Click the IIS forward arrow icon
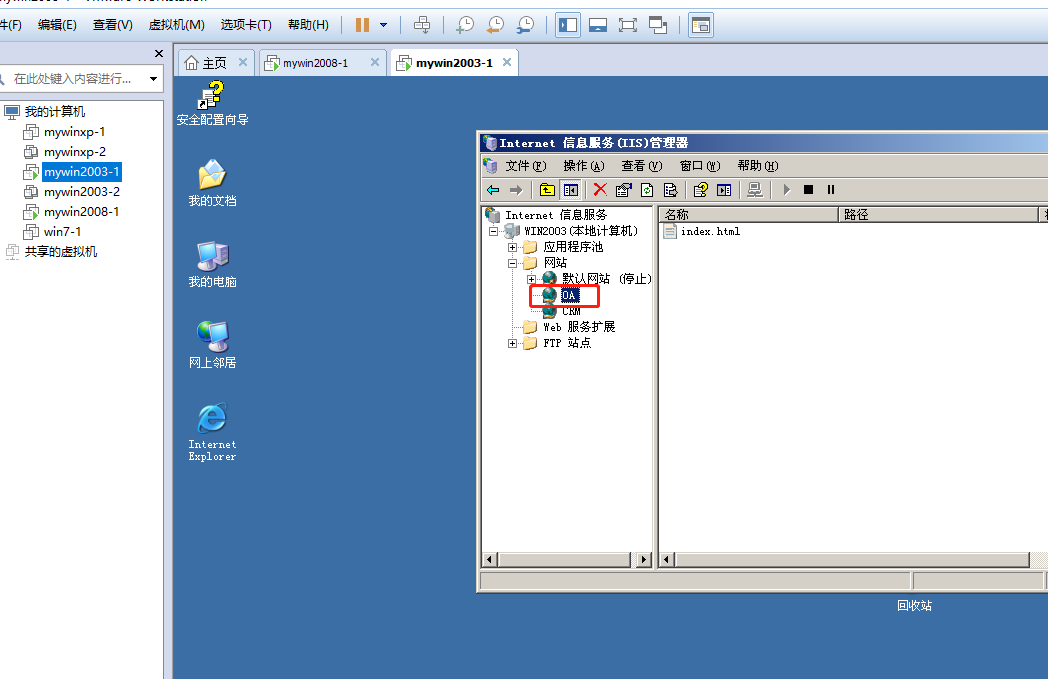This screenshot has width=1048, height=679. 516,190
